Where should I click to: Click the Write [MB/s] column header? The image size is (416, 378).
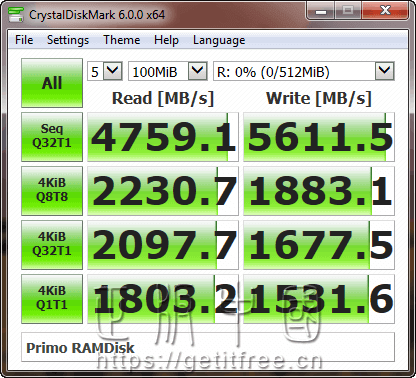tap(319, 98)
